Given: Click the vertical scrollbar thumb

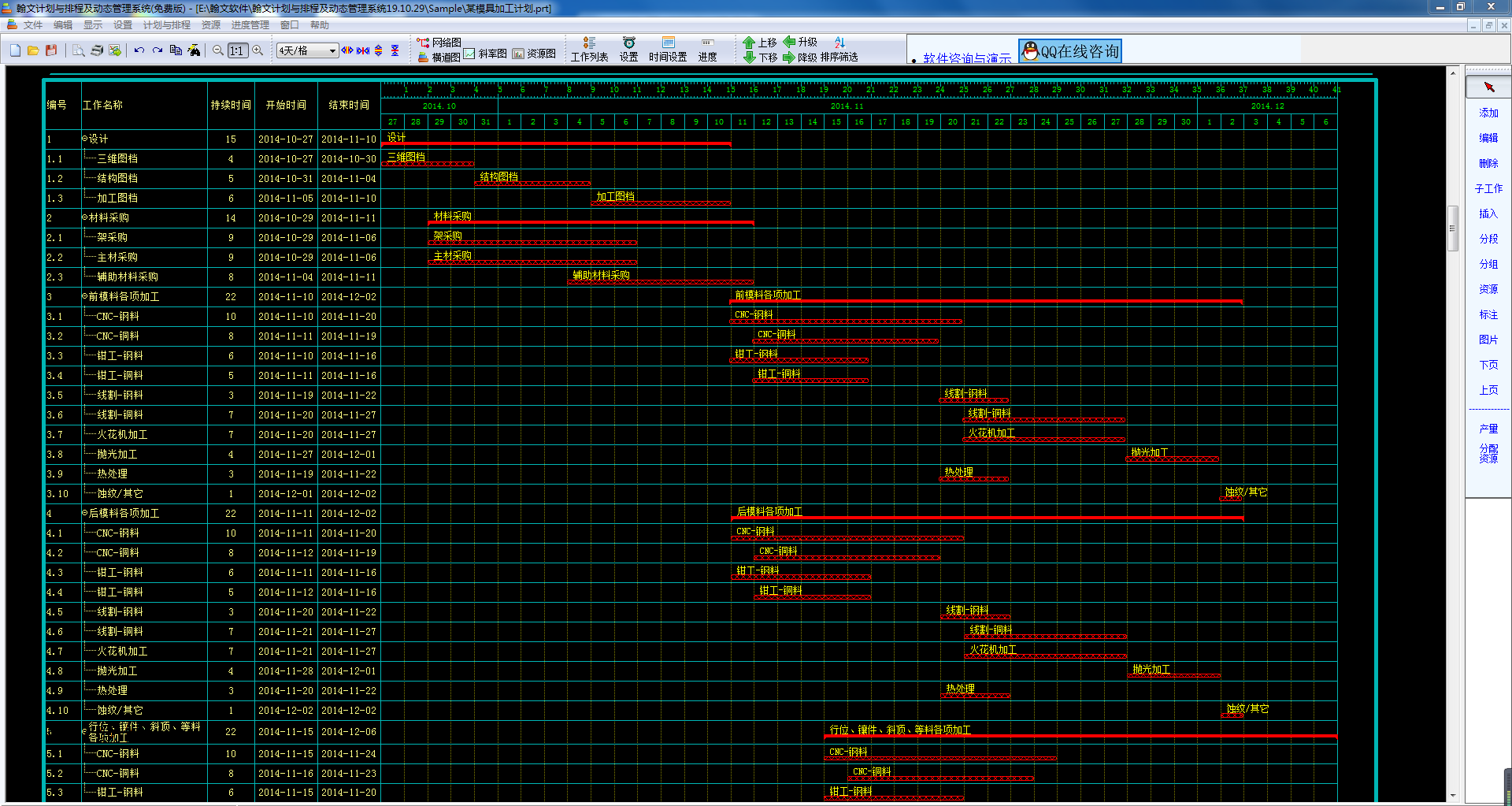Looking at the screenshot, I should [x=1453, y=227].
